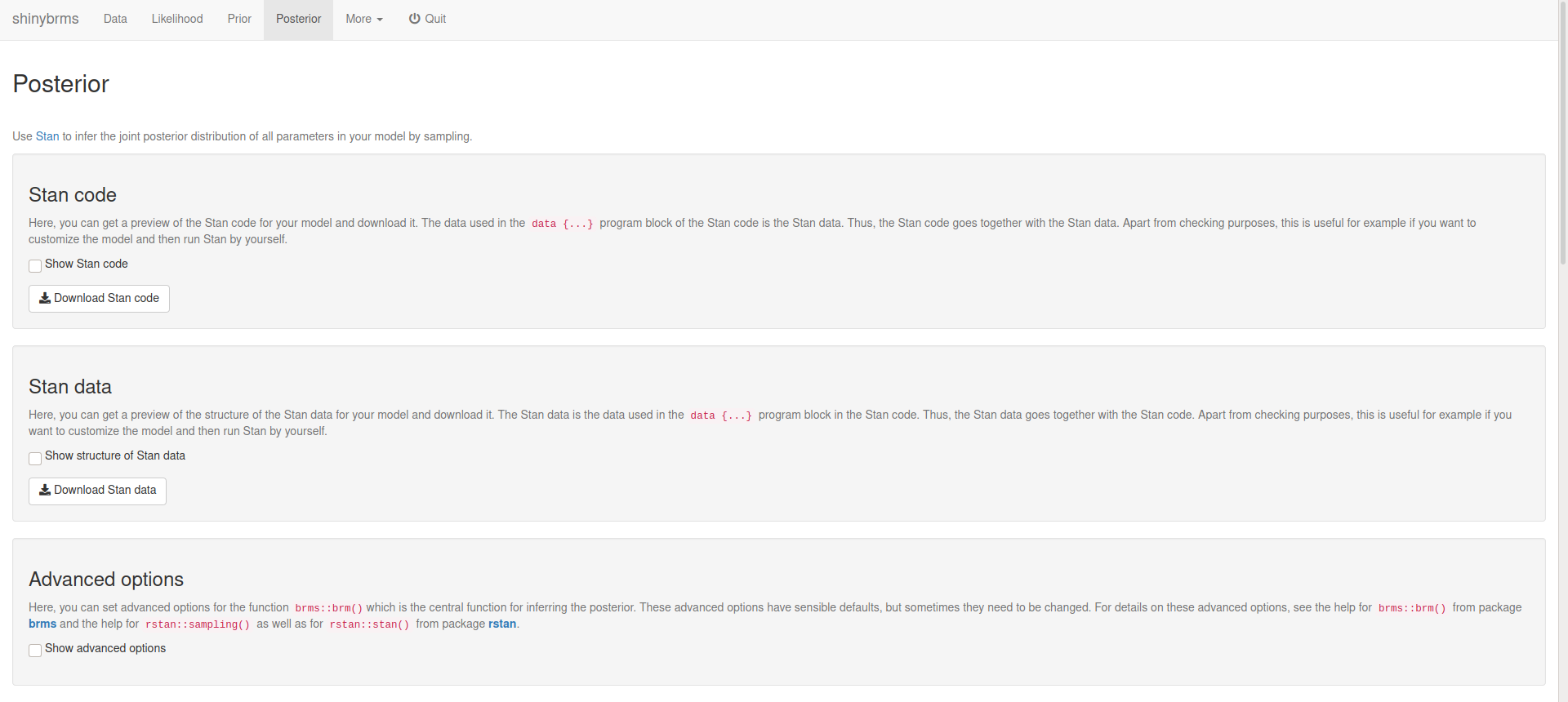Tick Show structure of Stan data
Viewport: 1568px width, 702px height.
click(35, 458)
